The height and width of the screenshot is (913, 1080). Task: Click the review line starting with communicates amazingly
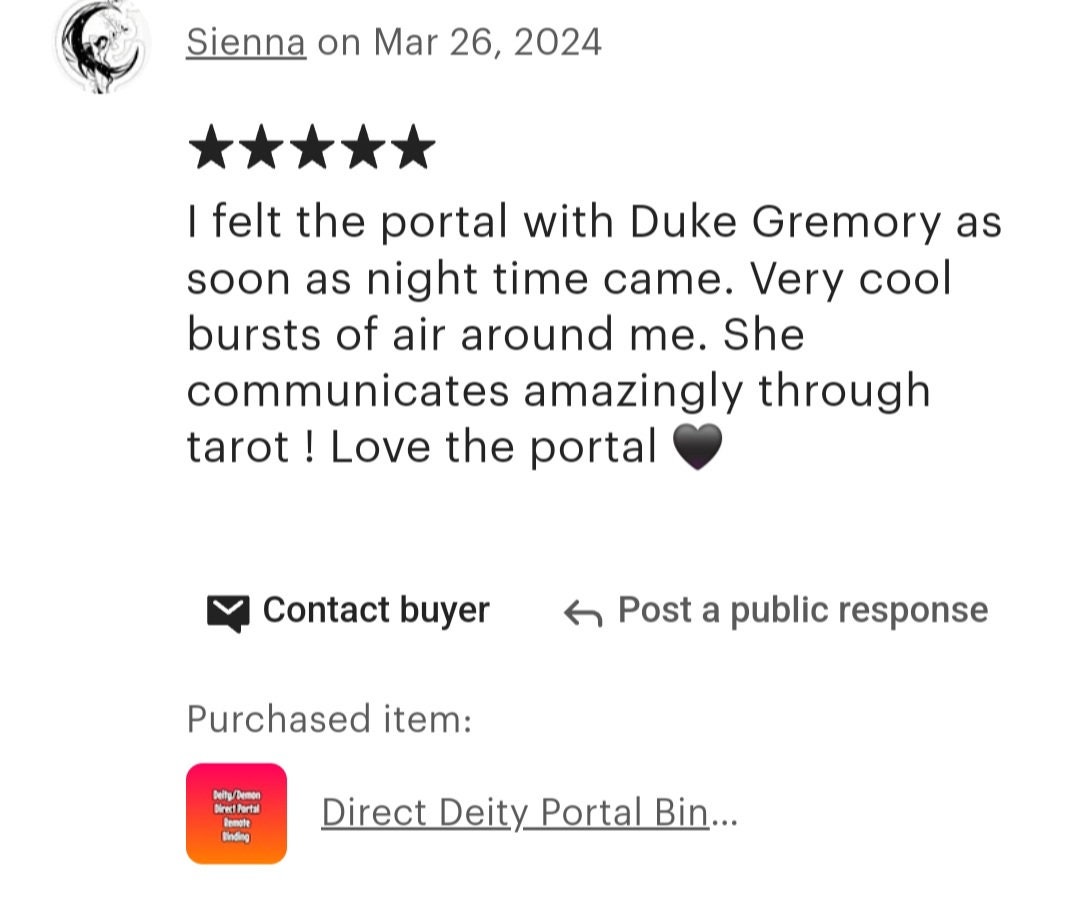point(559,391)
